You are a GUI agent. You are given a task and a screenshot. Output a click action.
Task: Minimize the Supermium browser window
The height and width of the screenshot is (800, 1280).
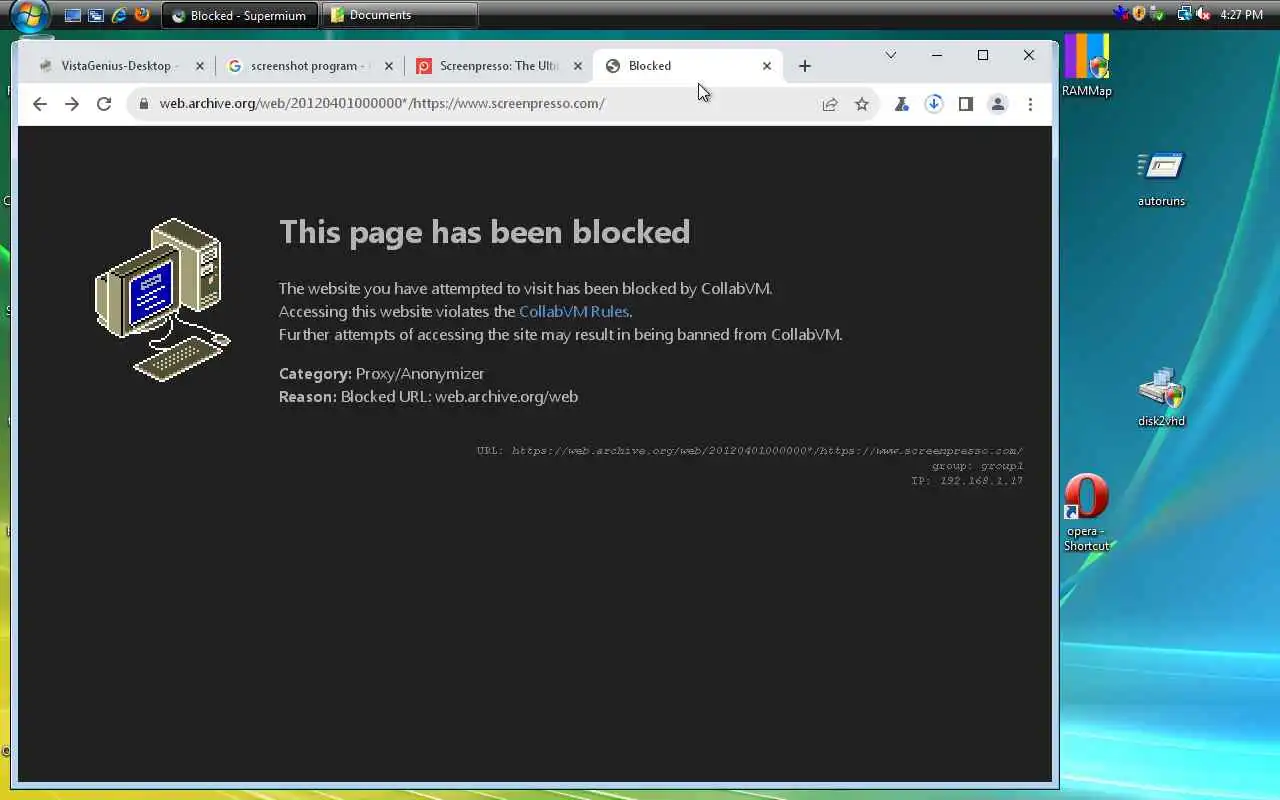click(x=937, y=55)
